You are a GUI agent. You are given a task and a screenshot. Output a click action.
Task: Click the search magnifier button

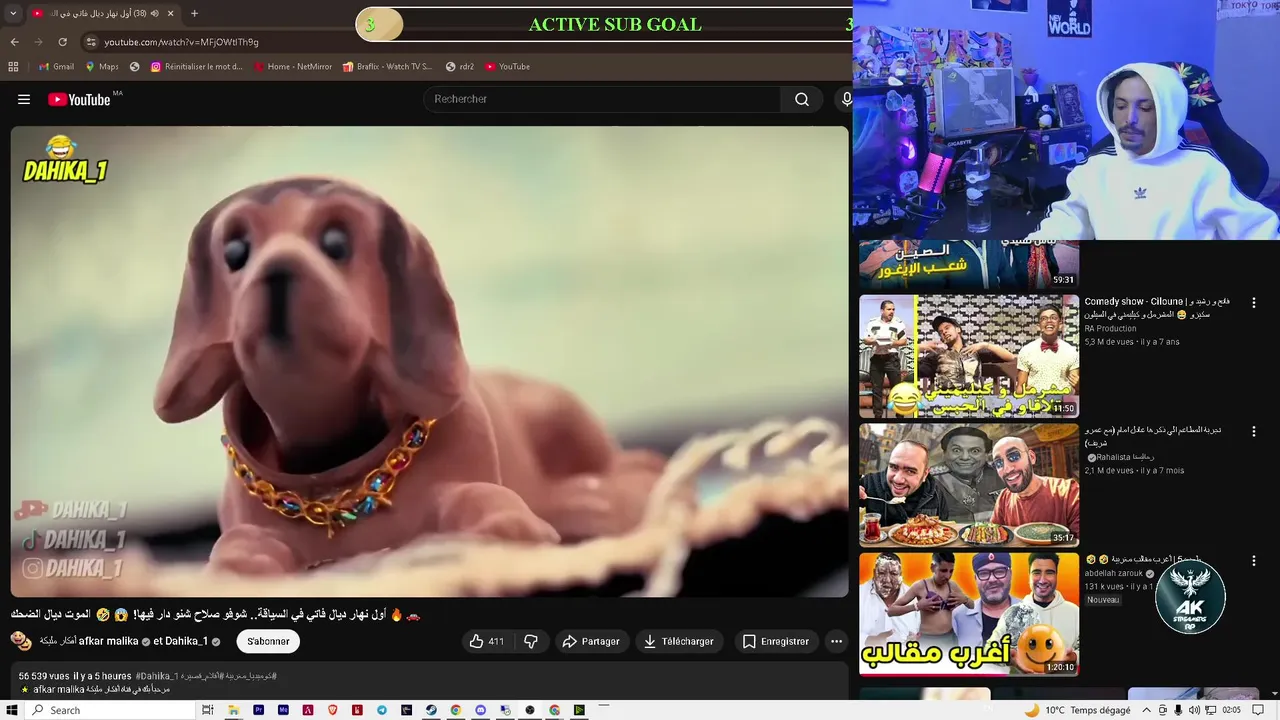tap(802, 99)
